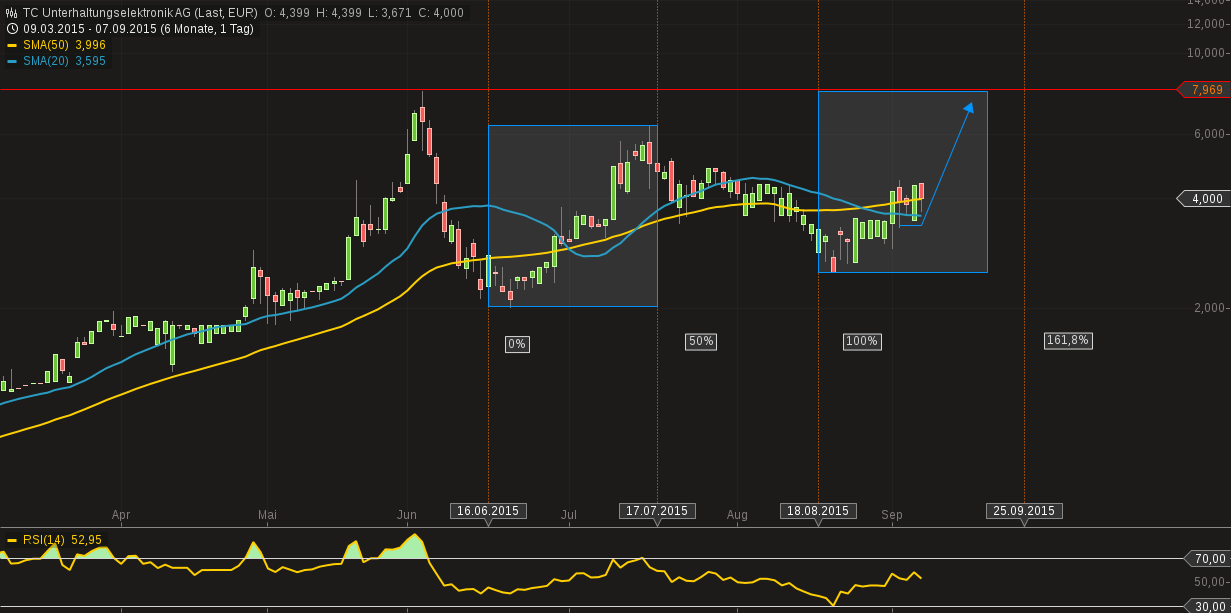Click the 10,000 price axis label
The width and height of the screenshot is (1231, 613).
point(1206,52)
